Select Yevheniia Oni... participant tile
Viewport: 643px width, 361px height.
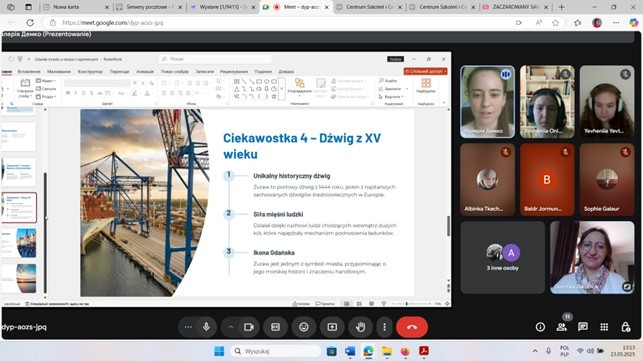[547, 102]
